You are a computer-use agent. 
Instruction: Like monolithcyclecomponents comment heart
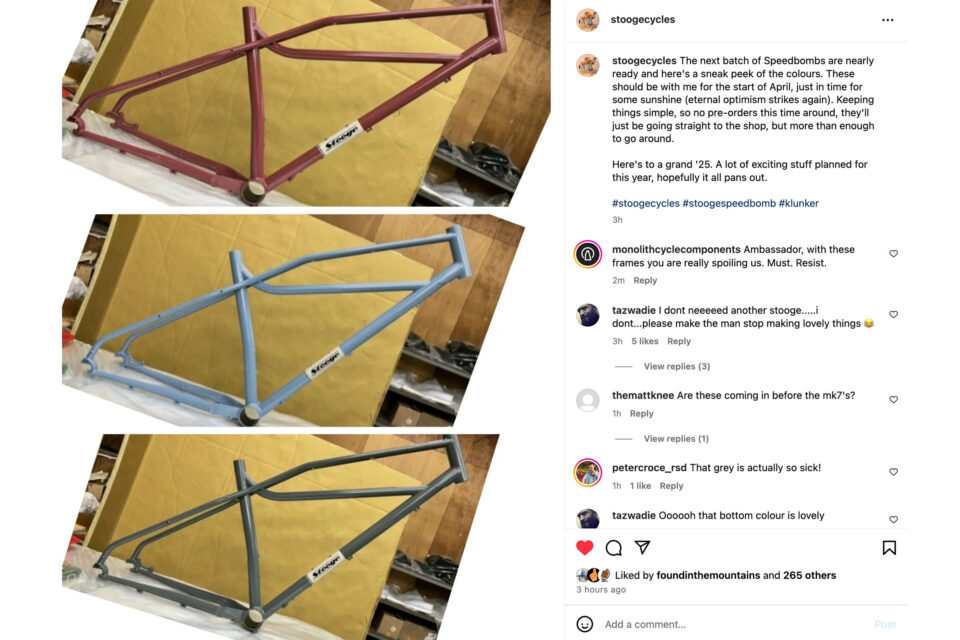click(x=893, y=254)
